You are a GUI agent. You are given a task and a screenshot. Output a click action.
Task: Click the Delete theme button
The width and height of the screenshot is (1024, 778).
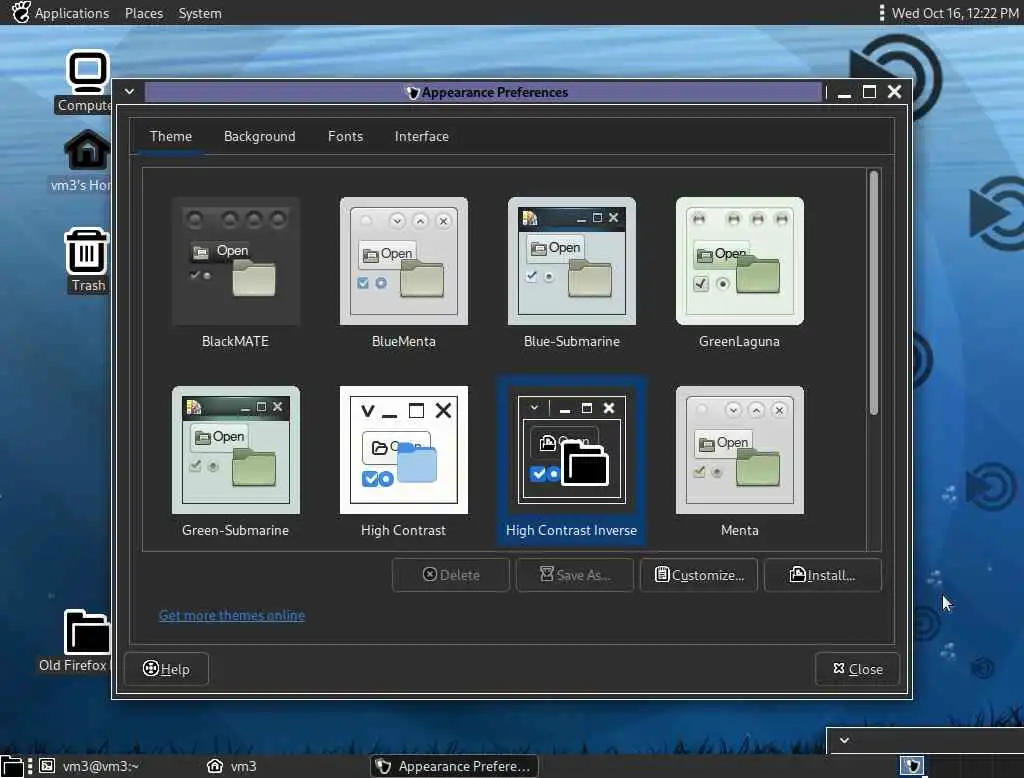coord(451,575)
